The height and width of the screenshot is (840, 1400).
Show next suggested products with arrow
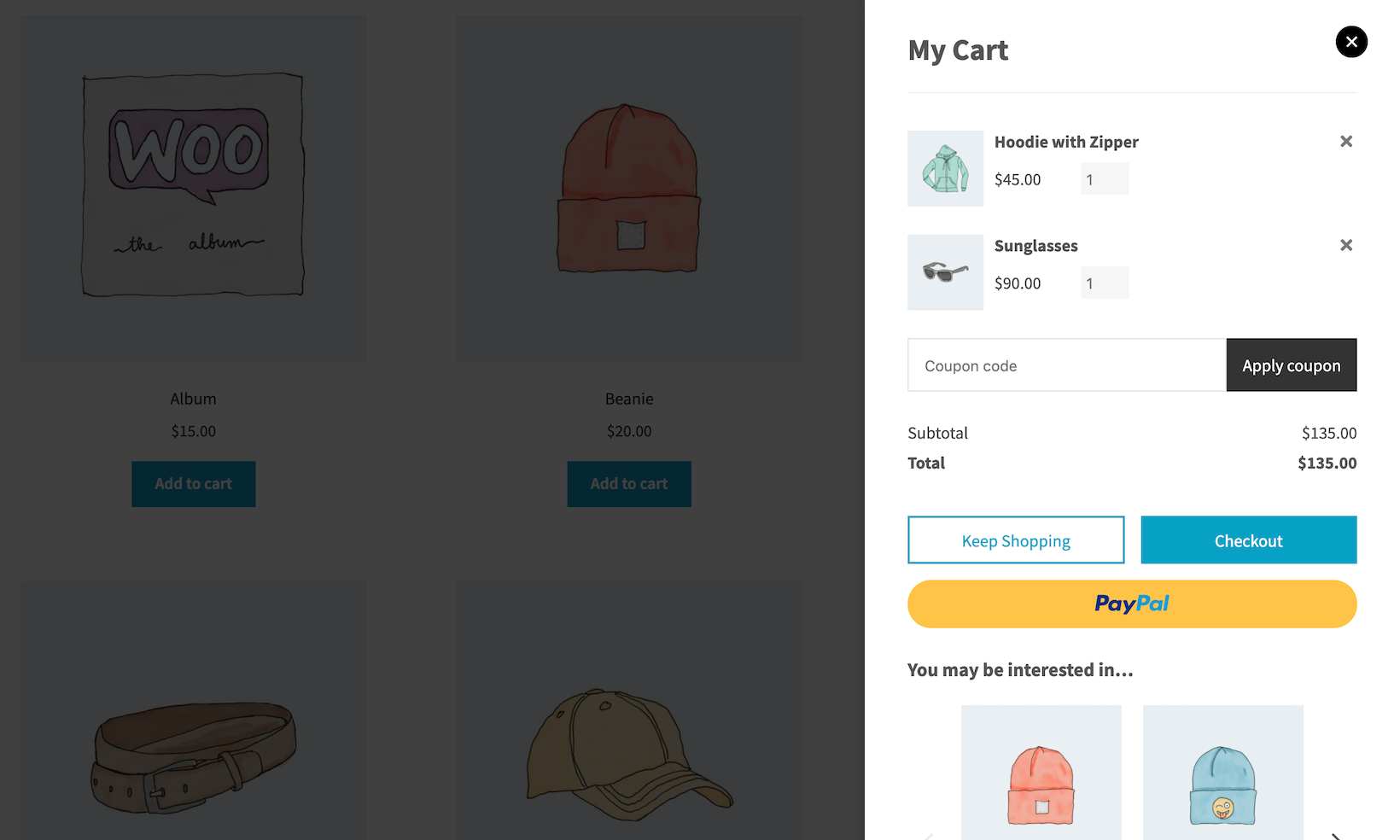tap(1337, 836)
